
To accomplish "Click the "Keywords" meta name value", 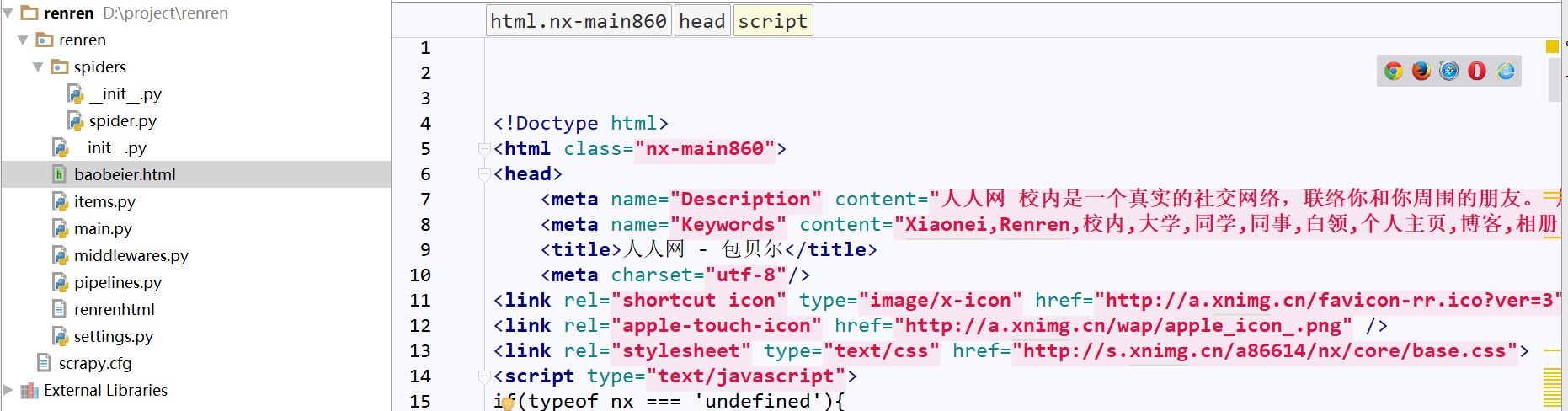I will (x=728, y=225).
